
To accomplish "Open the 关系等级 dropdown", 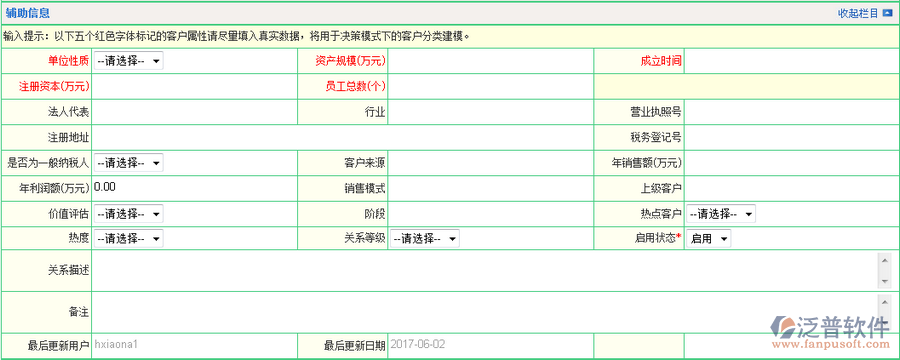I will pyautogui.click(x=425, y=239).
